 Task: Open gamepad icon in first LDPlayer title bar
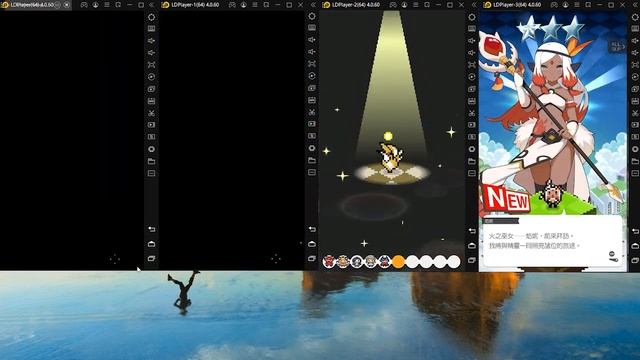[84, 5]
